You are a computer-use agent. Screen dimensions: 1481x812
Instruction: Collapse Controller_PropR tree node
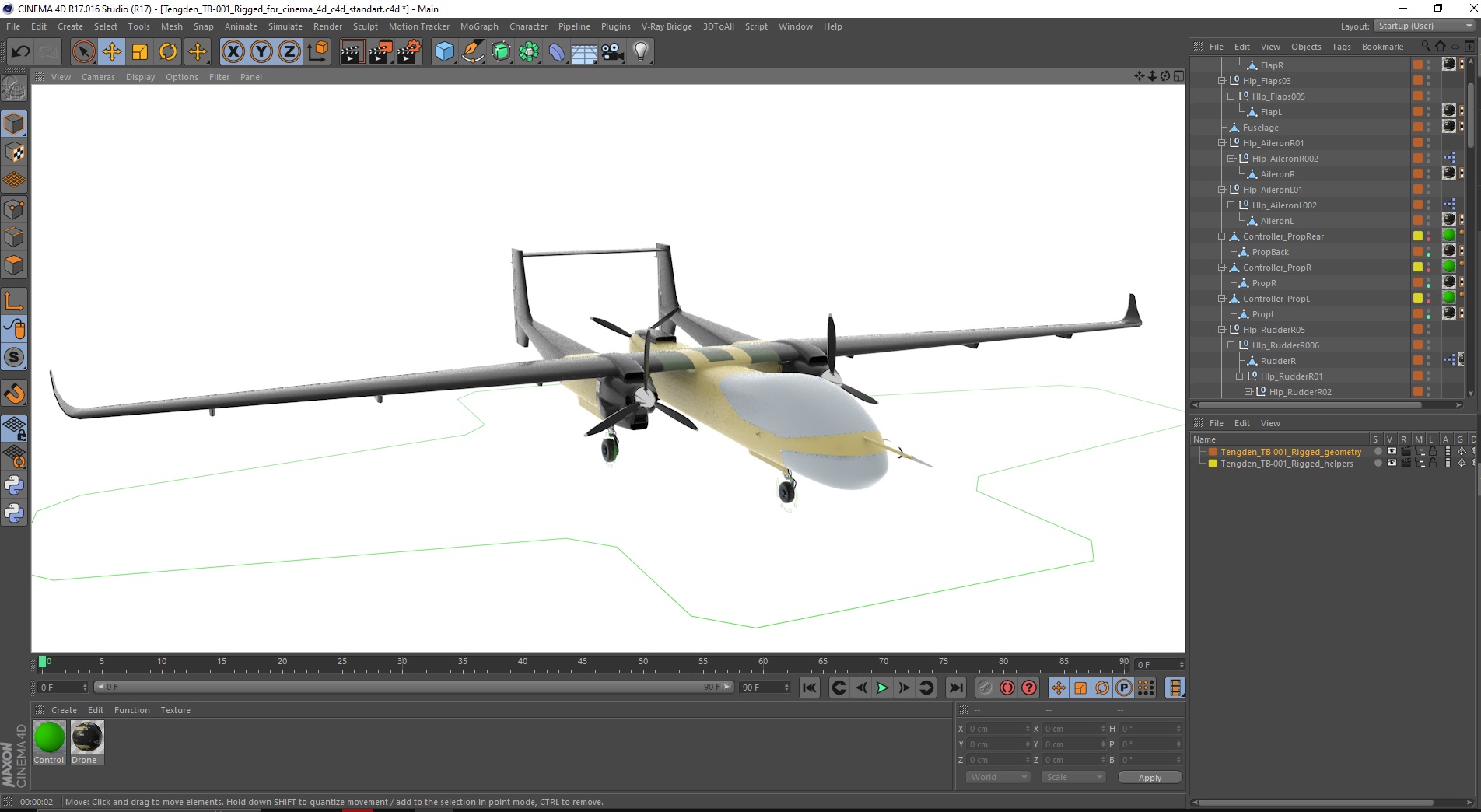(1222, 268)
